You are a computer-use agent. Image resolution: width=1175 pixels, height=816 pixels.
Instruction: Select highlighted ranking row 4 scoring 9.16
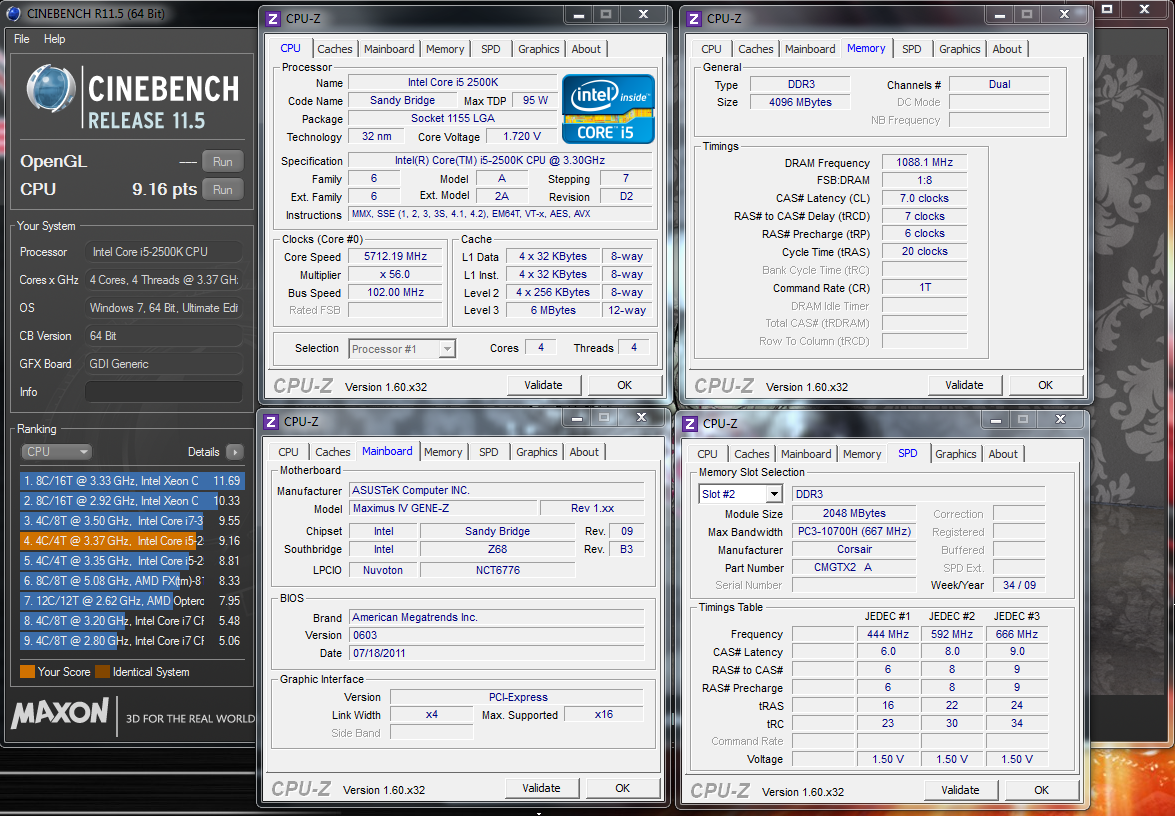132,540
